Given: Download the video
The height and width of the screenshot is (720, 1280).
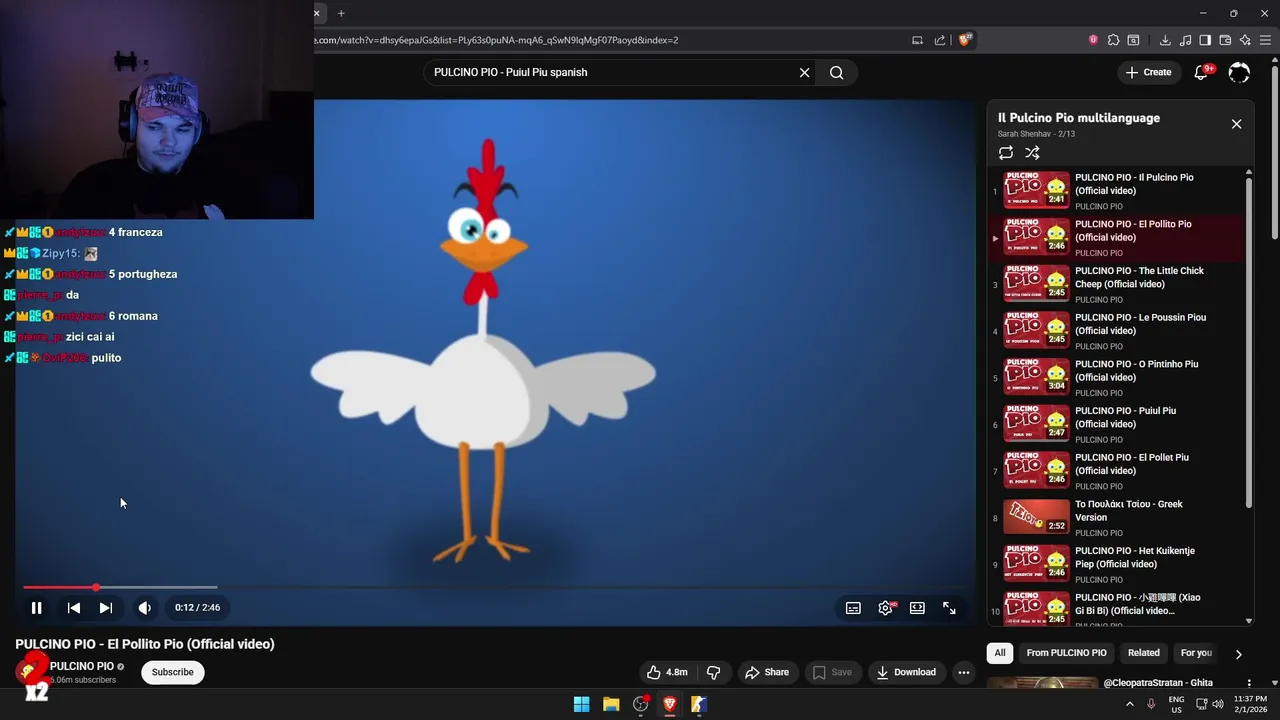Looking at the screenshot, I should tap(906, 672).
